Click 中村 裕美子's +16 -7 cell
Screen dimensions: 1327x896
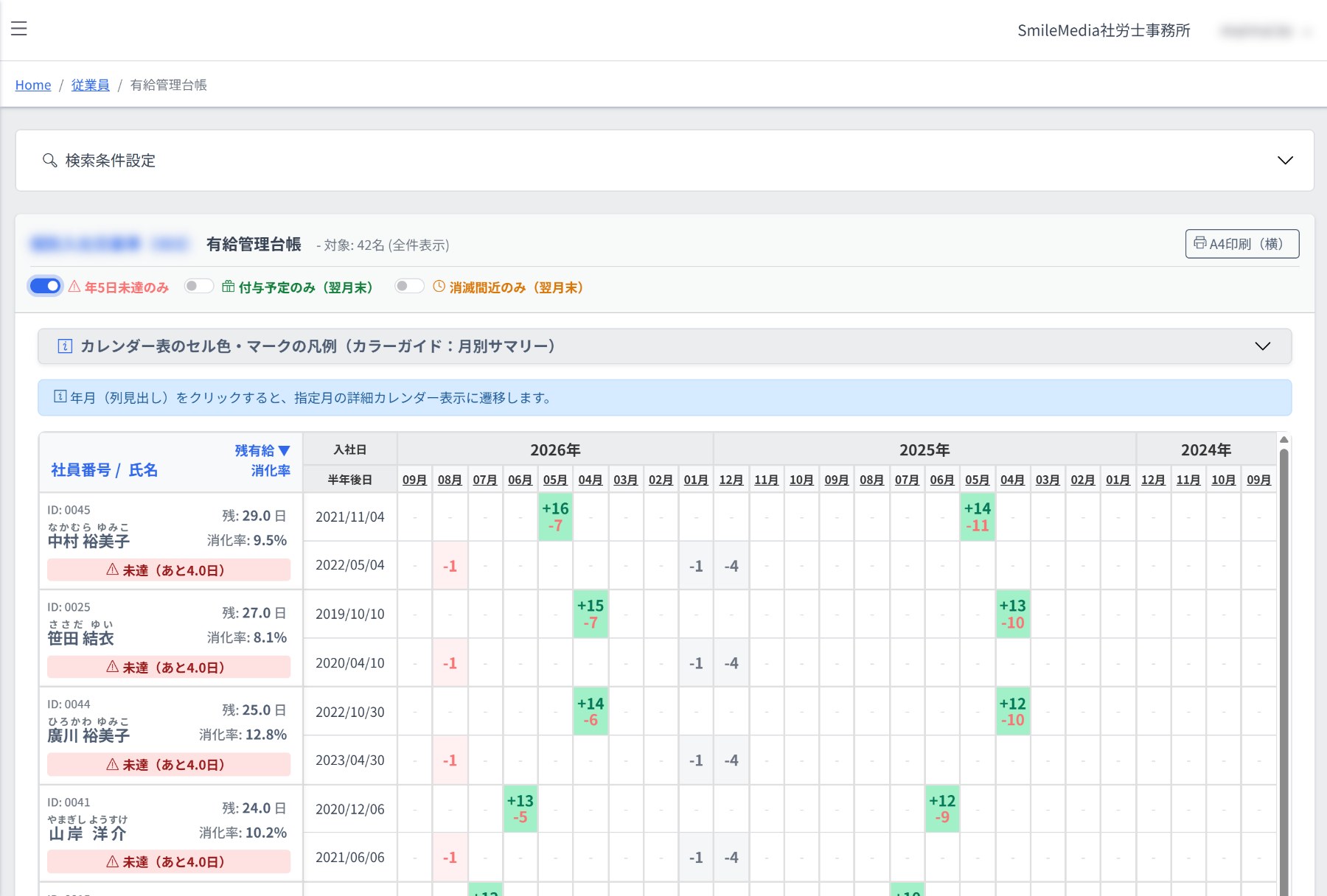coord(555,517)
